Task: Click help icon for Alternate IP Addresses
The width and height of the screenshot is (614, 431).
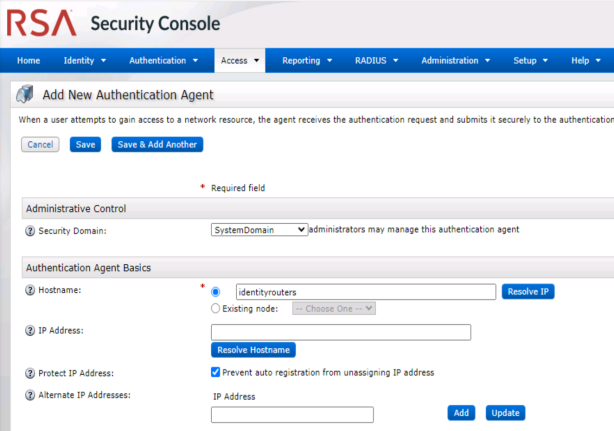Action: tap(29, 395)
